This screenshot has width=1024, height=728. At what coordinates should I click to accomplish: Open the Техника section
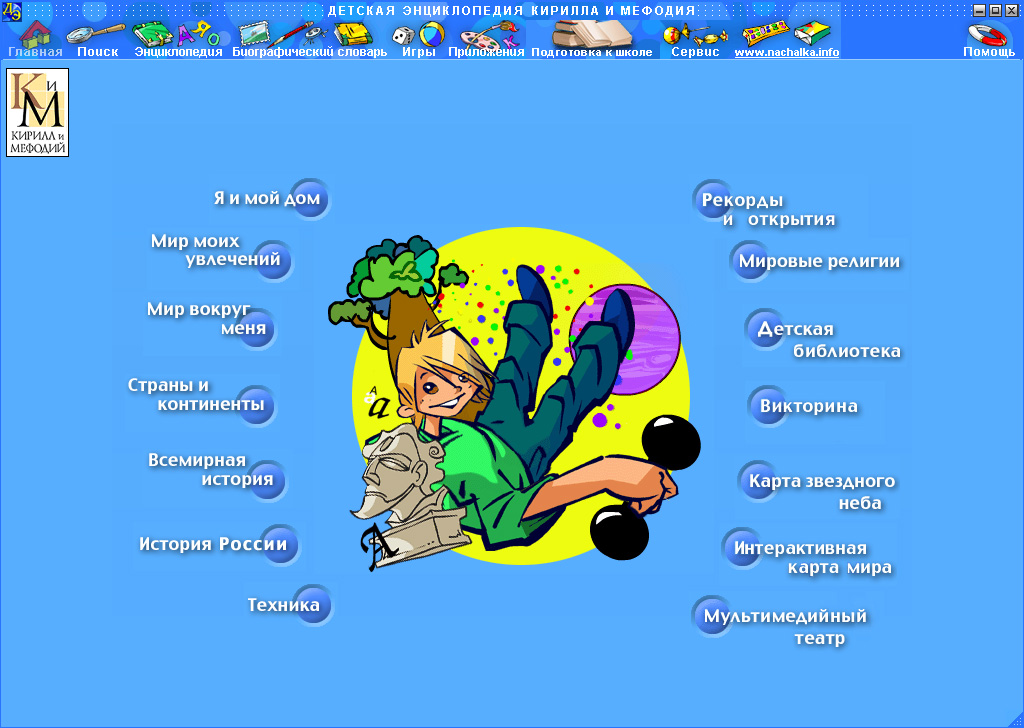pyautogui.click(x=289, y=605)
